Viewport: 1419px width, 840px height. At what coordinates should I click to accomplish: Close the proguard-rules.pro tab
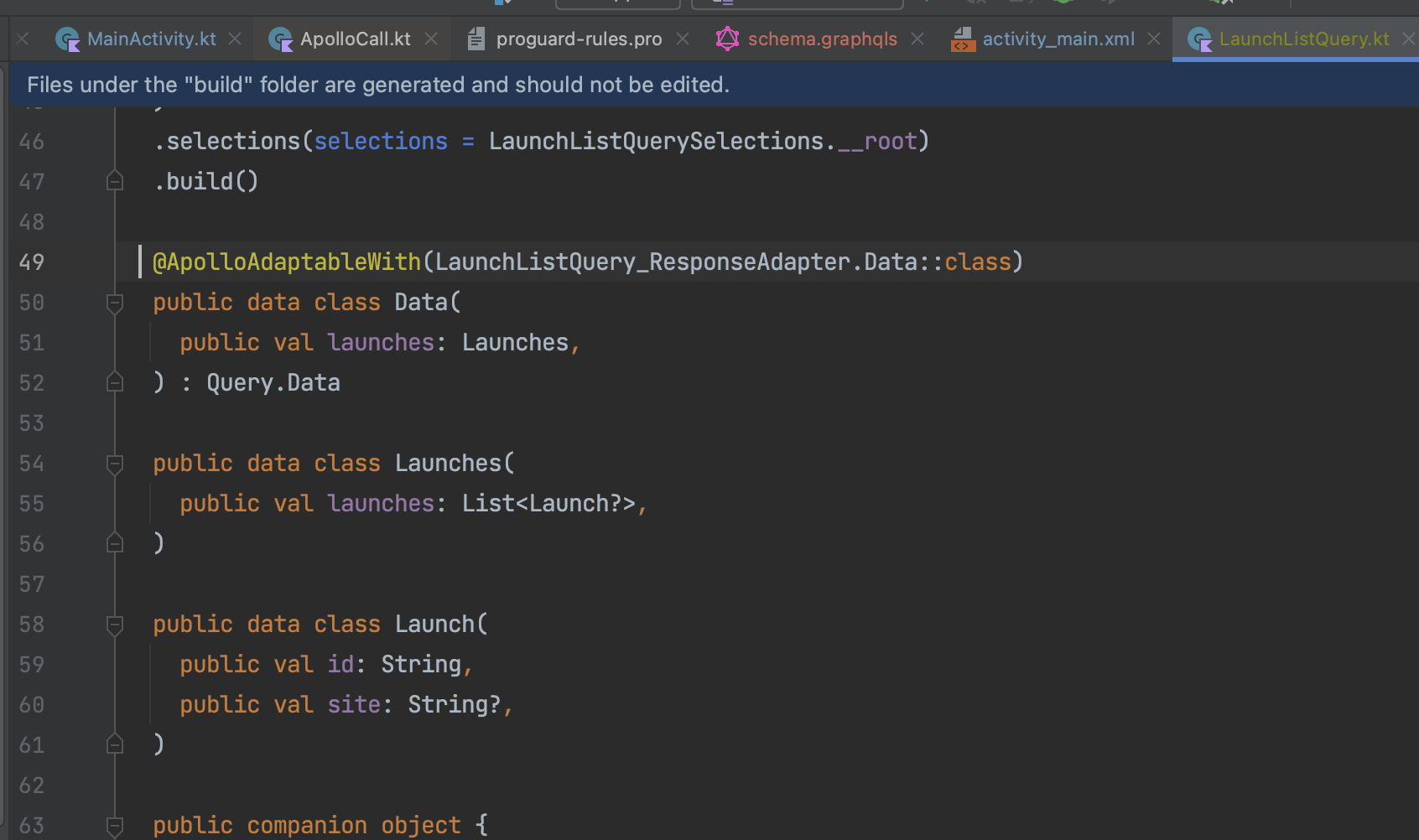pos(683,39)
